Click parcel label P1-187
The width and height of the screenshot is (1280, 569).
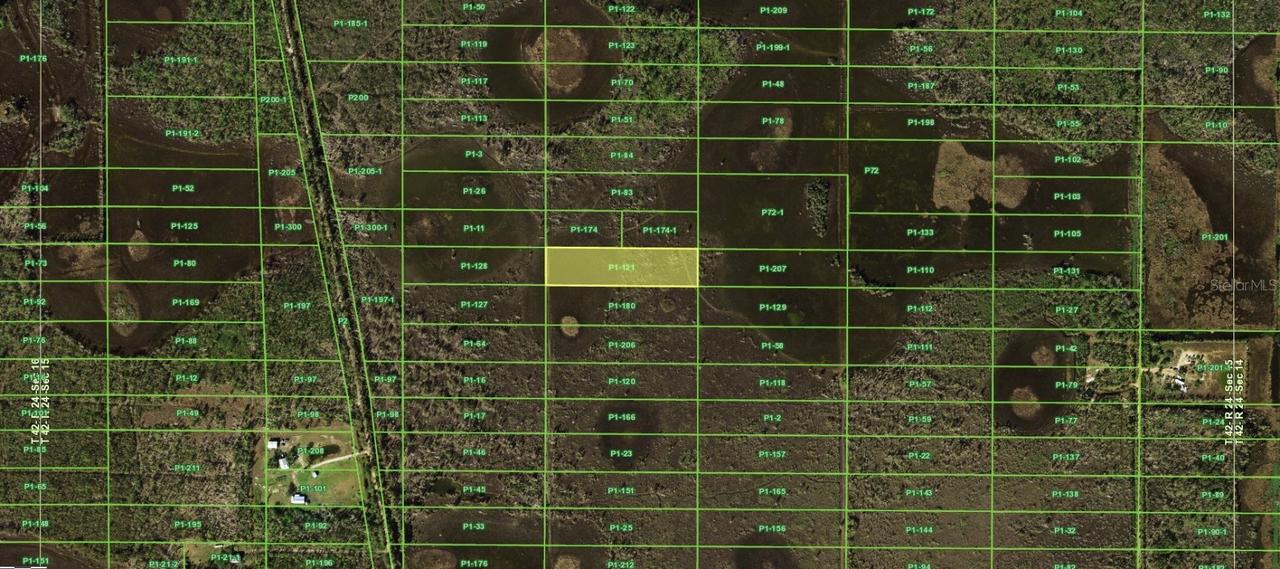pyautogui.click(x=920, y=86)
